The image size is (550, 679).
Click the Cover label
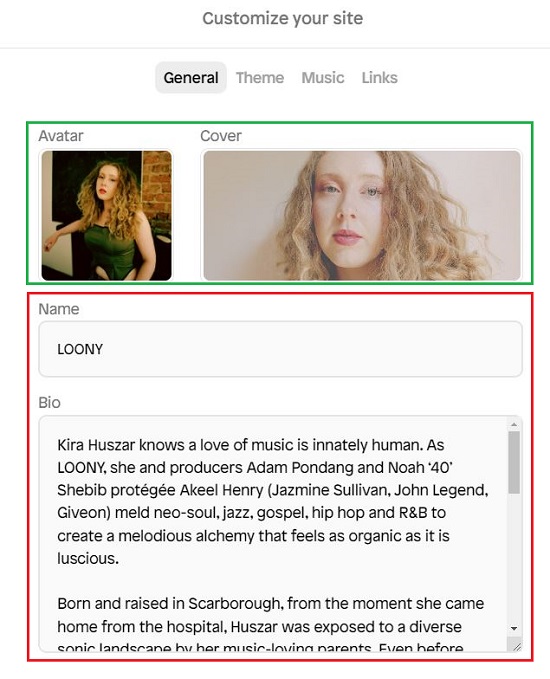coord(221,136)
